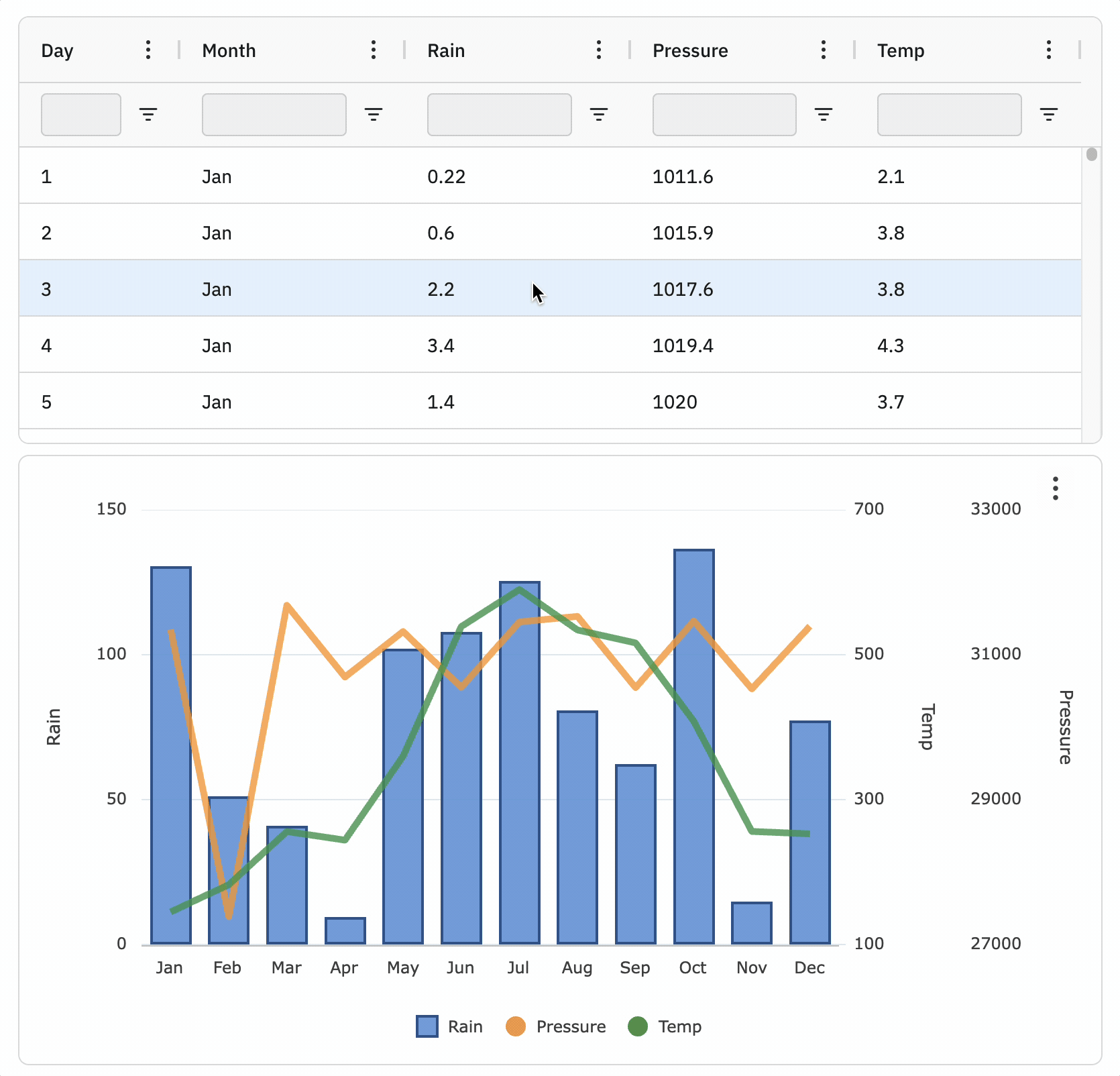Expand the Month filter operator dropdown

click(x=374, y=115)
